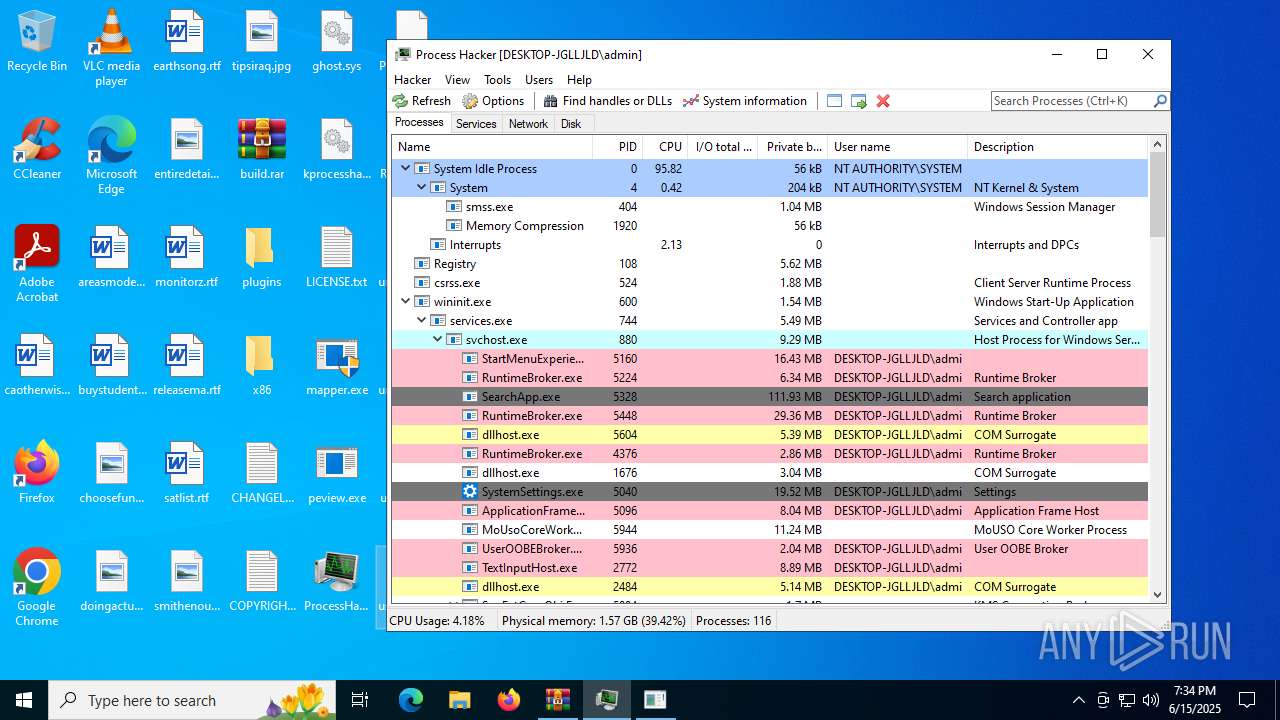
Task: Select the csrss.exe process row
Action: tap(769, 283)
